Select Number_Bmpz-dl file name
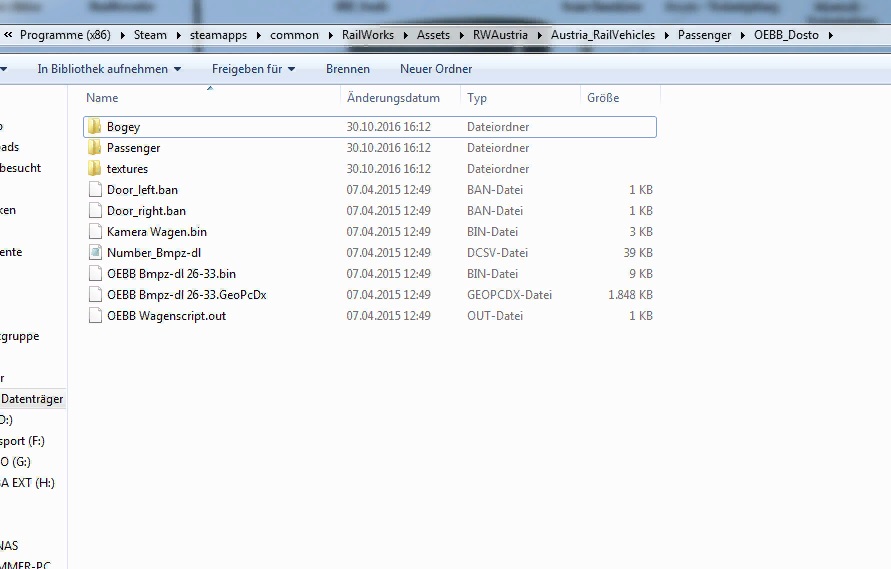Image resolution: width=891 pixels, height=569 pixels. click(x=153, y=253)
